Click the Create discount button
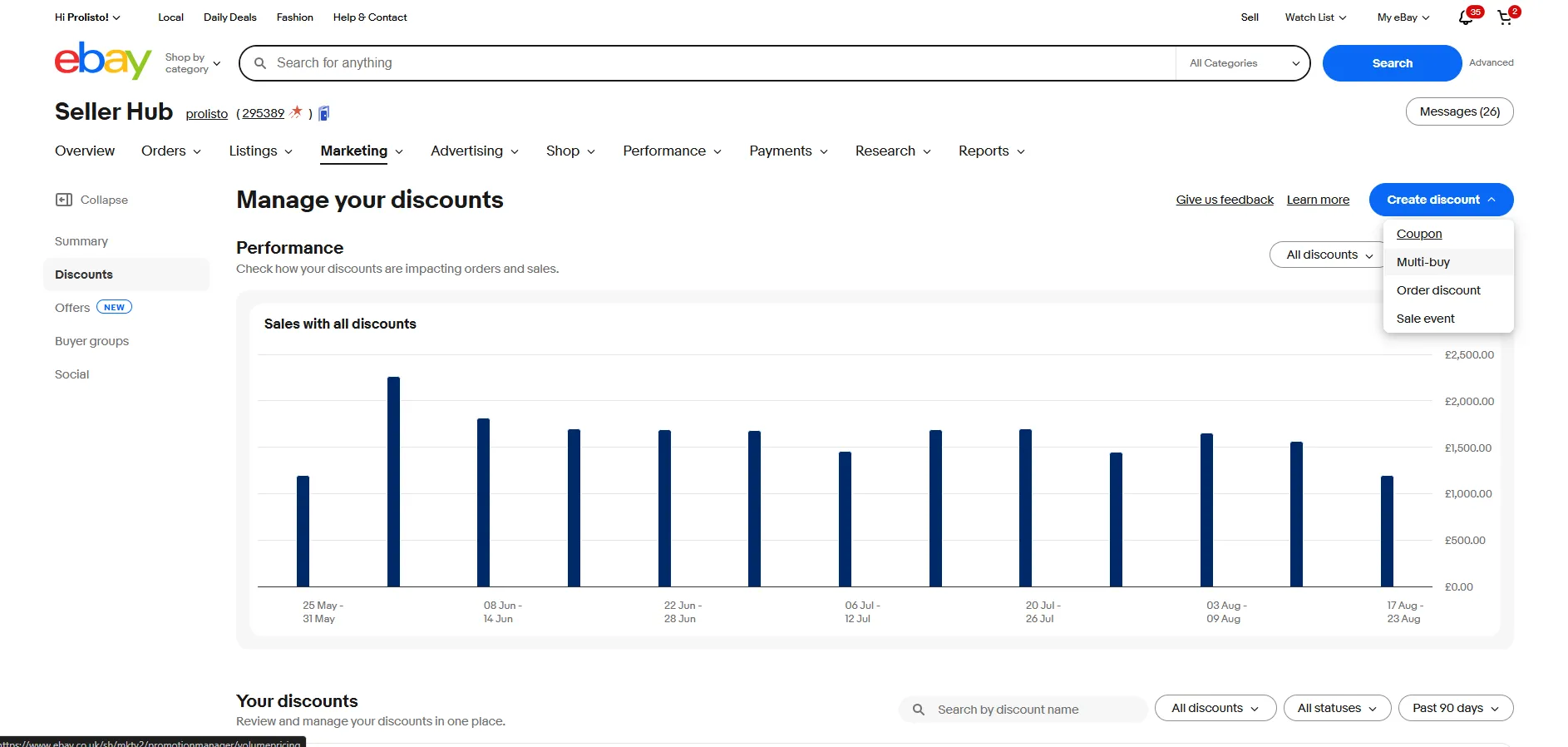Viewport: 1568px width, 747px height. (x=1441, y=200)
